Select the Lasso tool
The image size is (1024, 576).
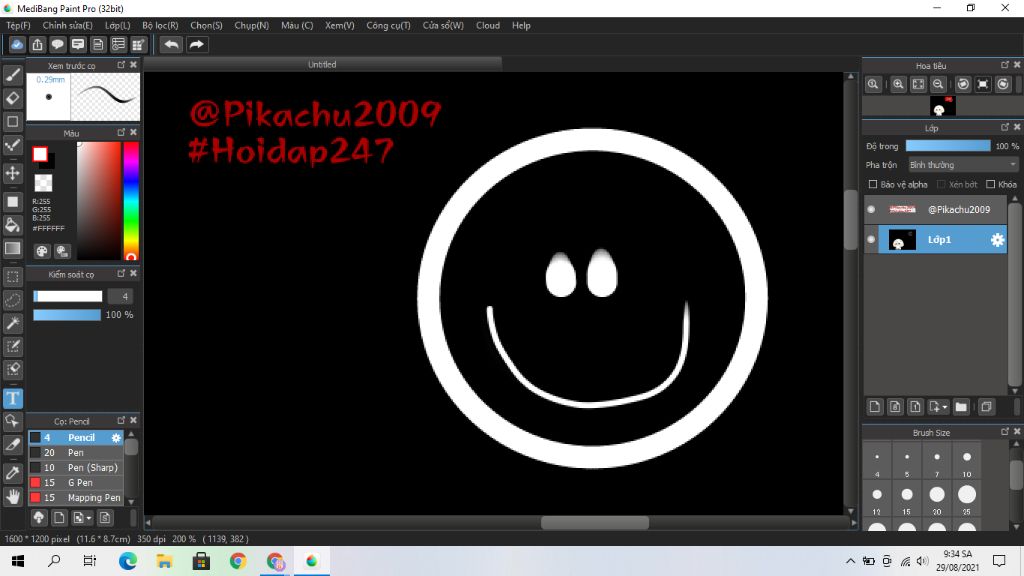click(x=12, y=300)
